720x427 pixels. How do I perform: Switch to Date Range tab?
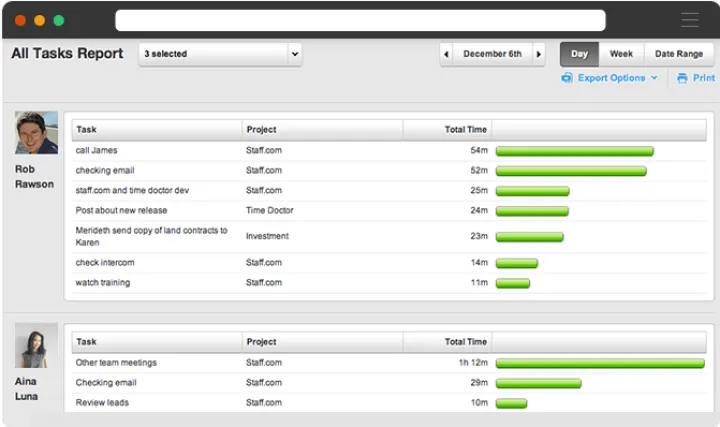point(679,54)
